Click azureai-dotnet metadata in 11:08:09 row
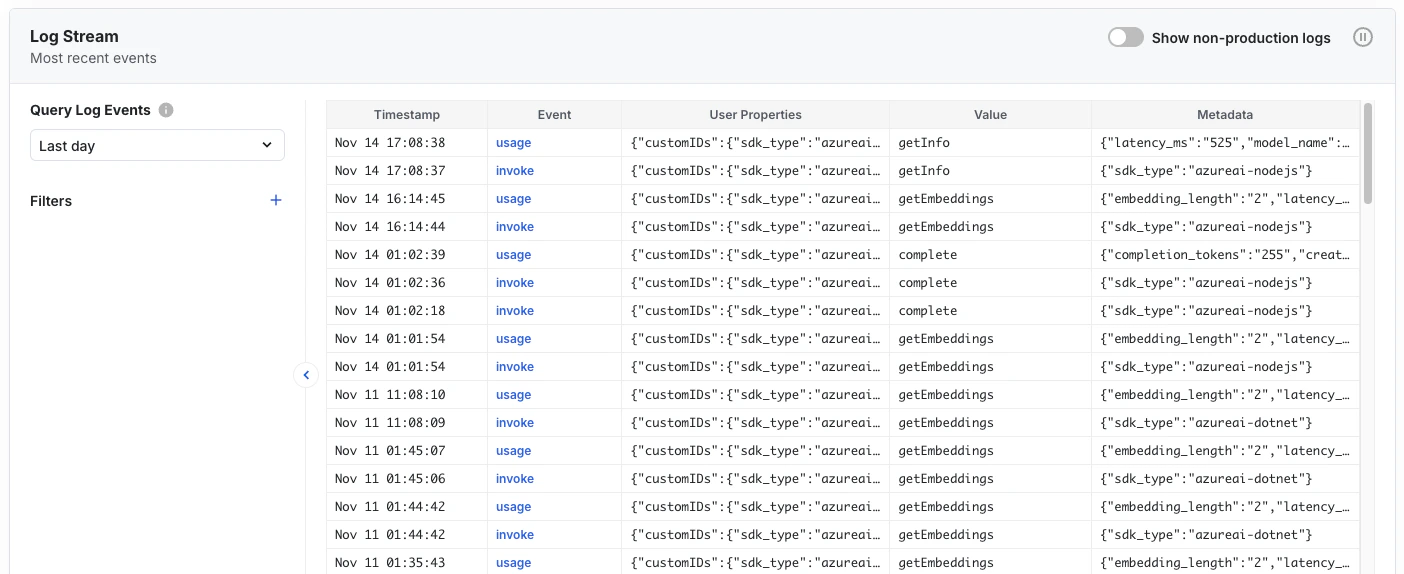This screenshot has width=1404, height=574. [1206, 423]
